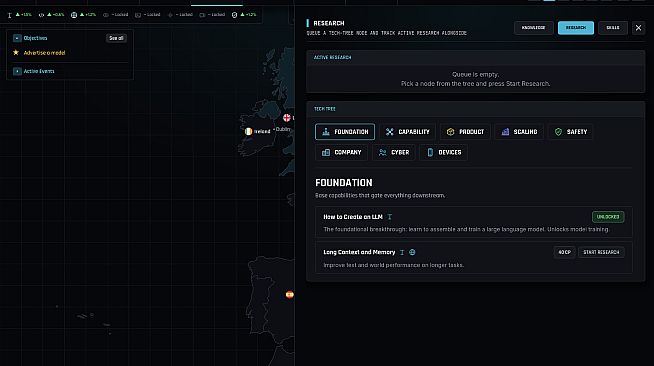Switch to the Company tech category
Viewport: 654px width, 366px height.
tap(342, 153)
